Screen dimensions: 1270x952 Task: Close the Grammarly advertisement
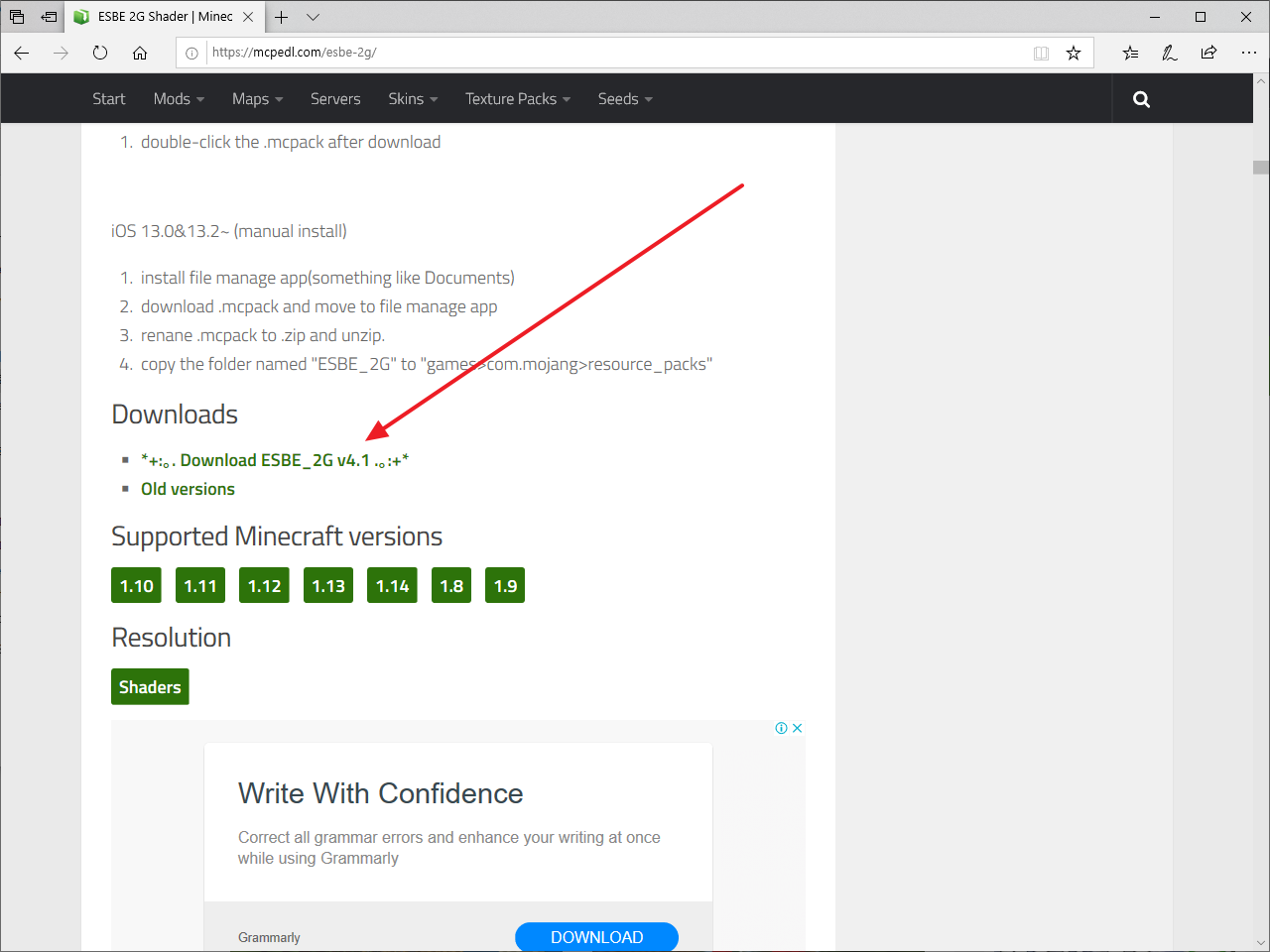[797, 728]
